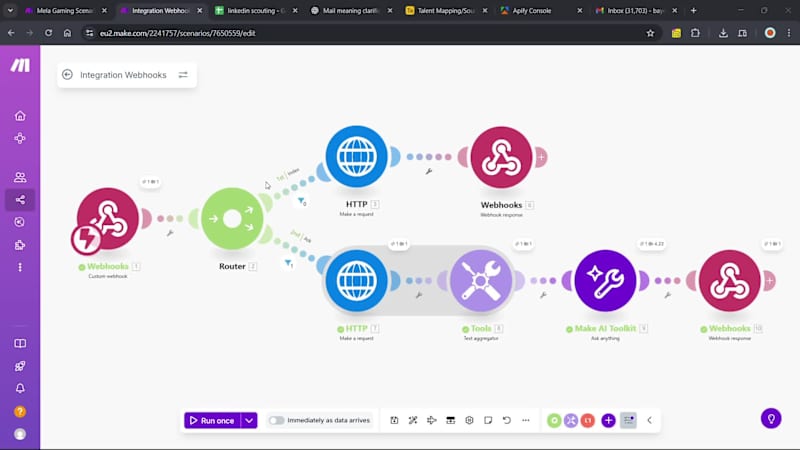Click the Make logo in the sidebar

[20, 65]
